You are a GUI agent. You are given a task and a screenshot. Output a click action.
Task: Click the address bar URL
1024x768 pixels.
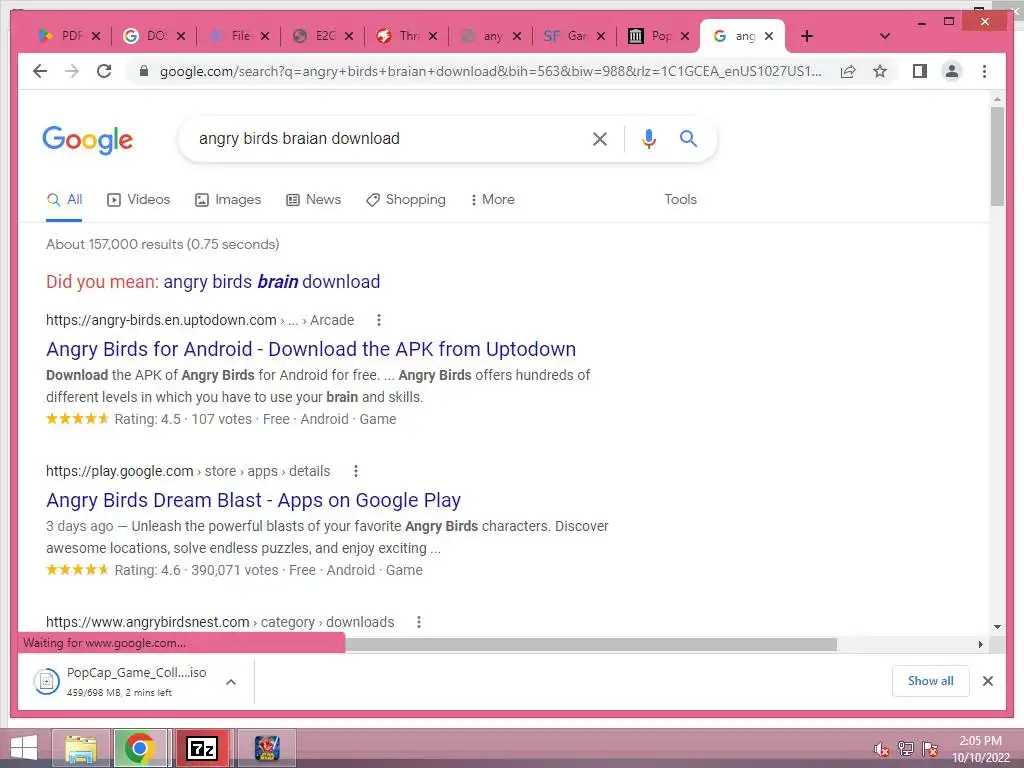coord(490,71)
